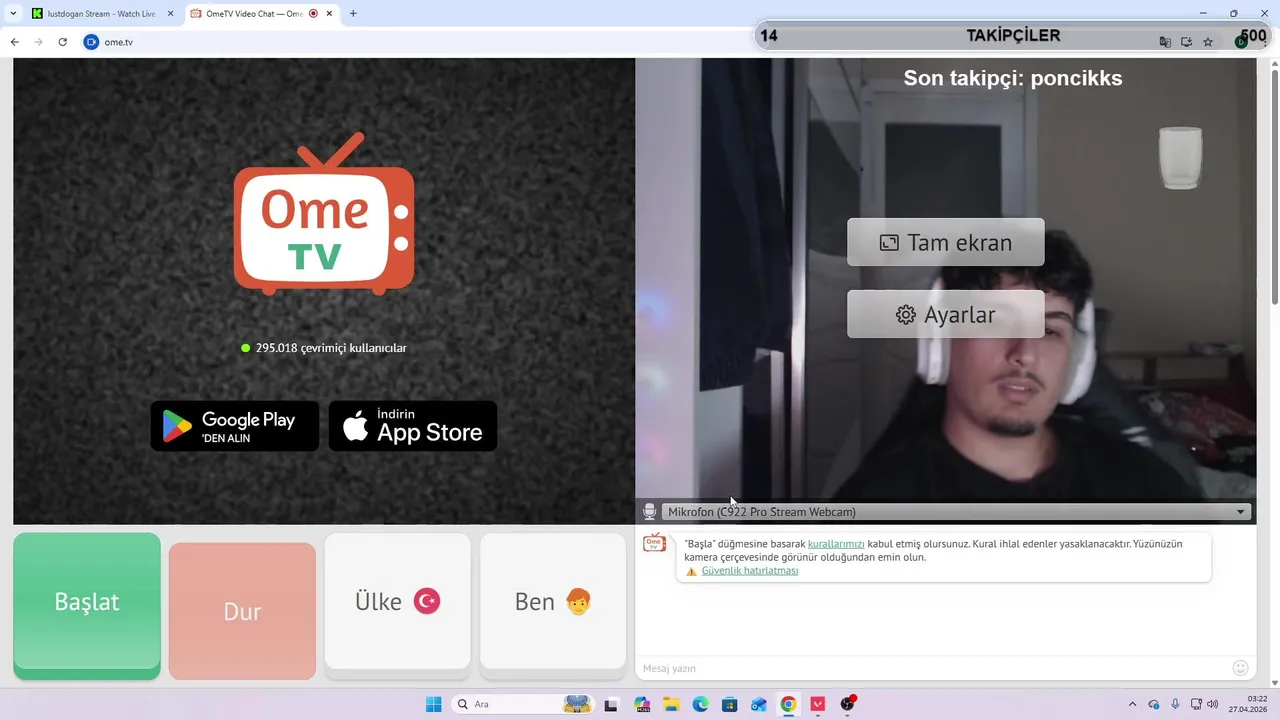Open the network tray icon
Viewport: 1280px width, 720px height.
point(1196,704)
